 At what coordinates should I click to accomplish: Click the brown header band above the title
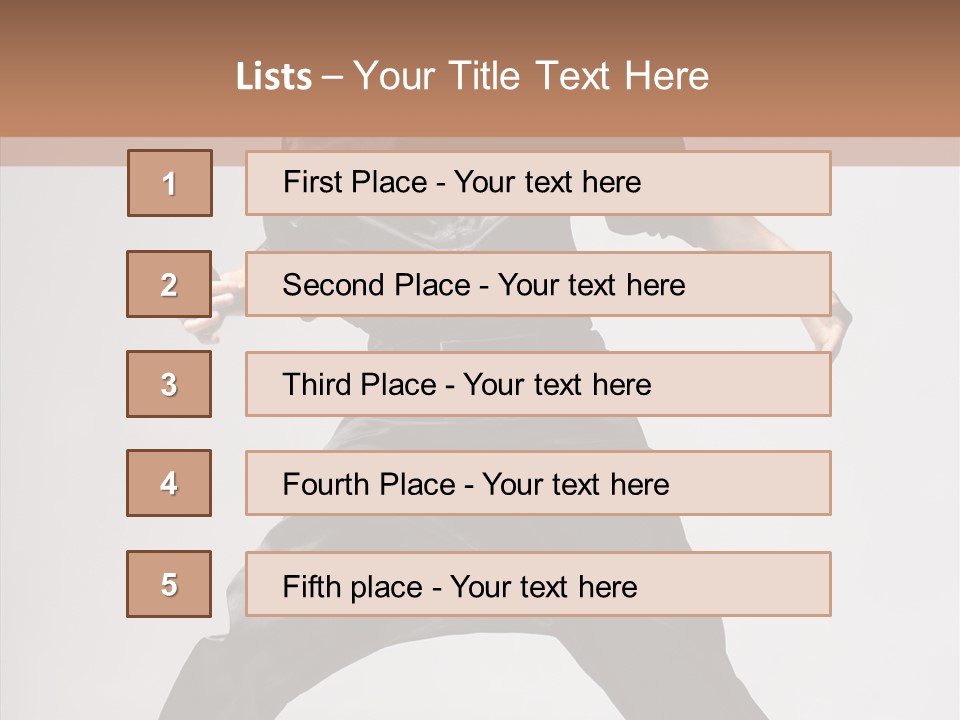coord(480,24)
